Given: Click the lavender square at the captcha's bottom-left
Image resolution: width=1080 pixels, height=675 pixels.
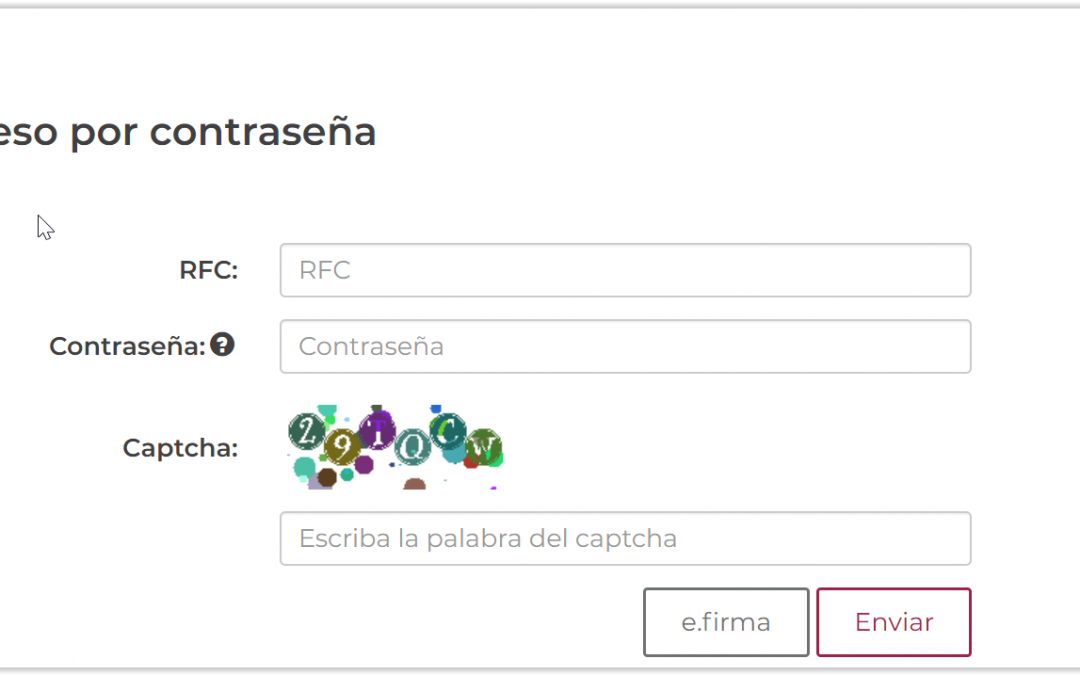Looking at the screenshot, I should click(316, 483).
